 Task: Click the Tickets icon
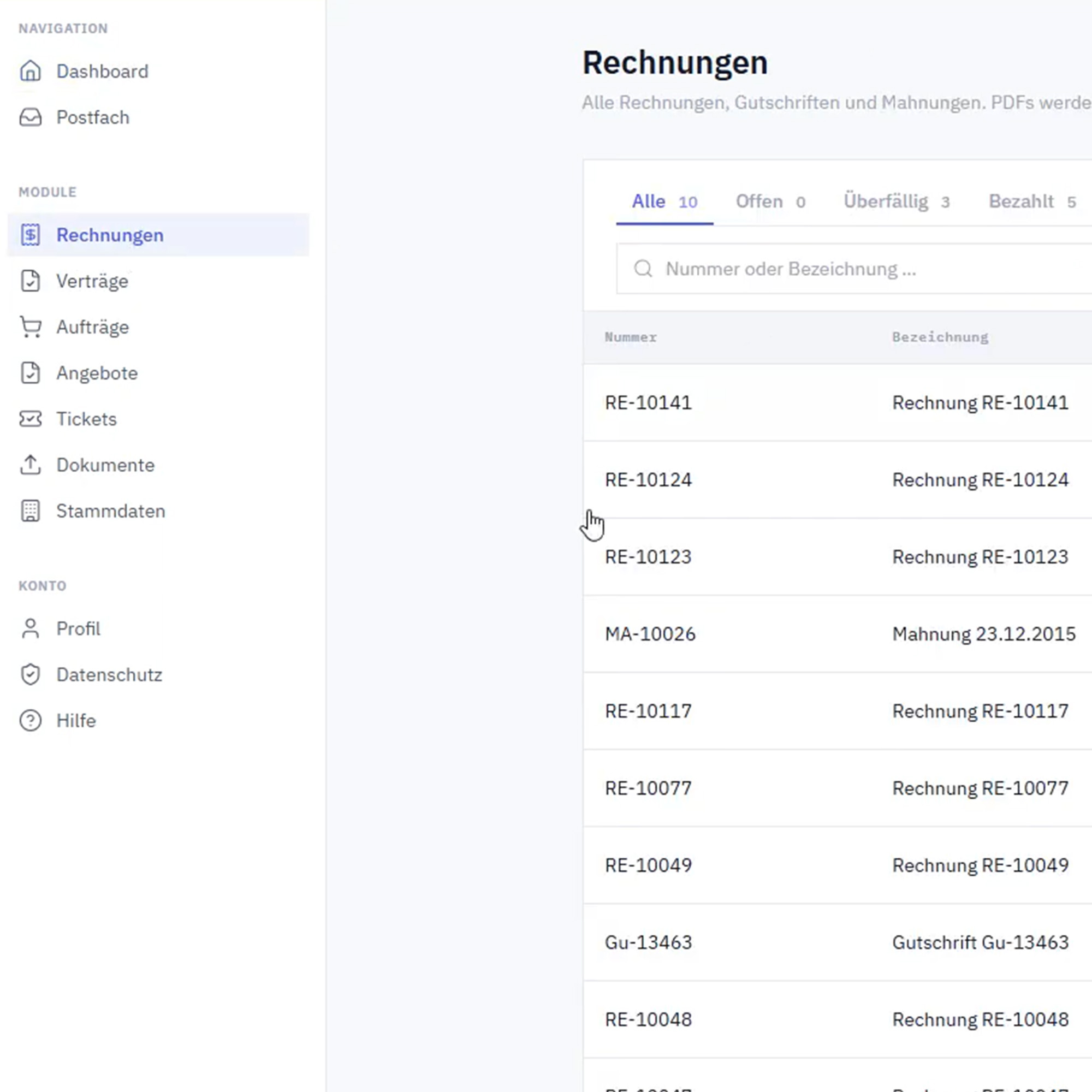coord(31,419)
